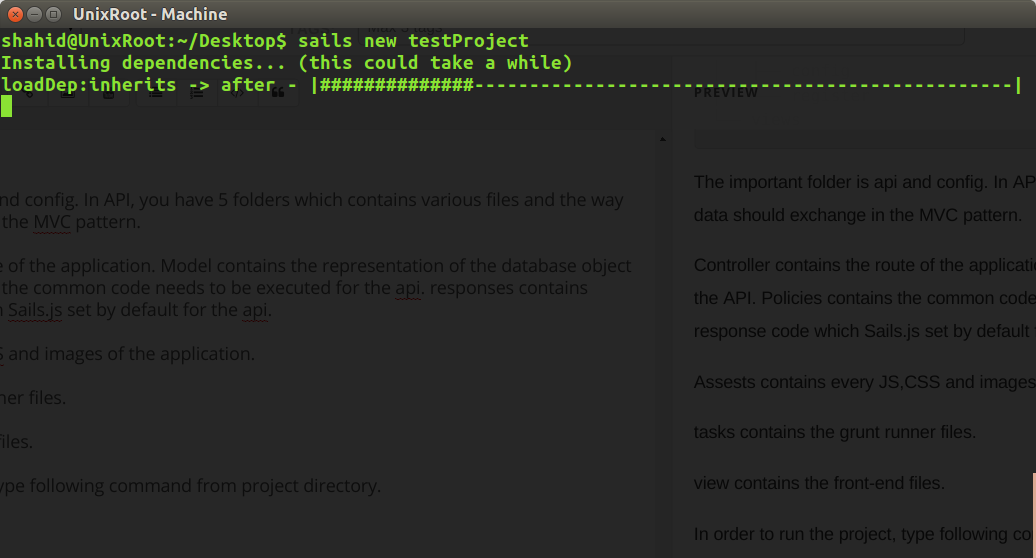Screen dimensions: 1036x558
Task: Select the PREVIEW panel heading
Action: [726, 92]
